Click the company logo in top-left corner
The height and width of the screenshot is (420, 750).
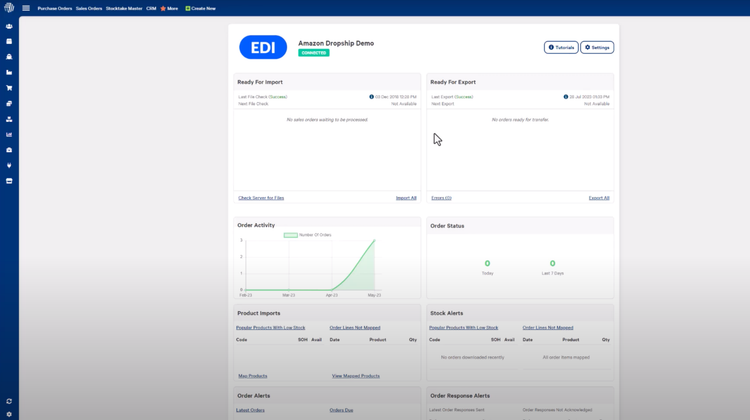(x=9, y=8)
